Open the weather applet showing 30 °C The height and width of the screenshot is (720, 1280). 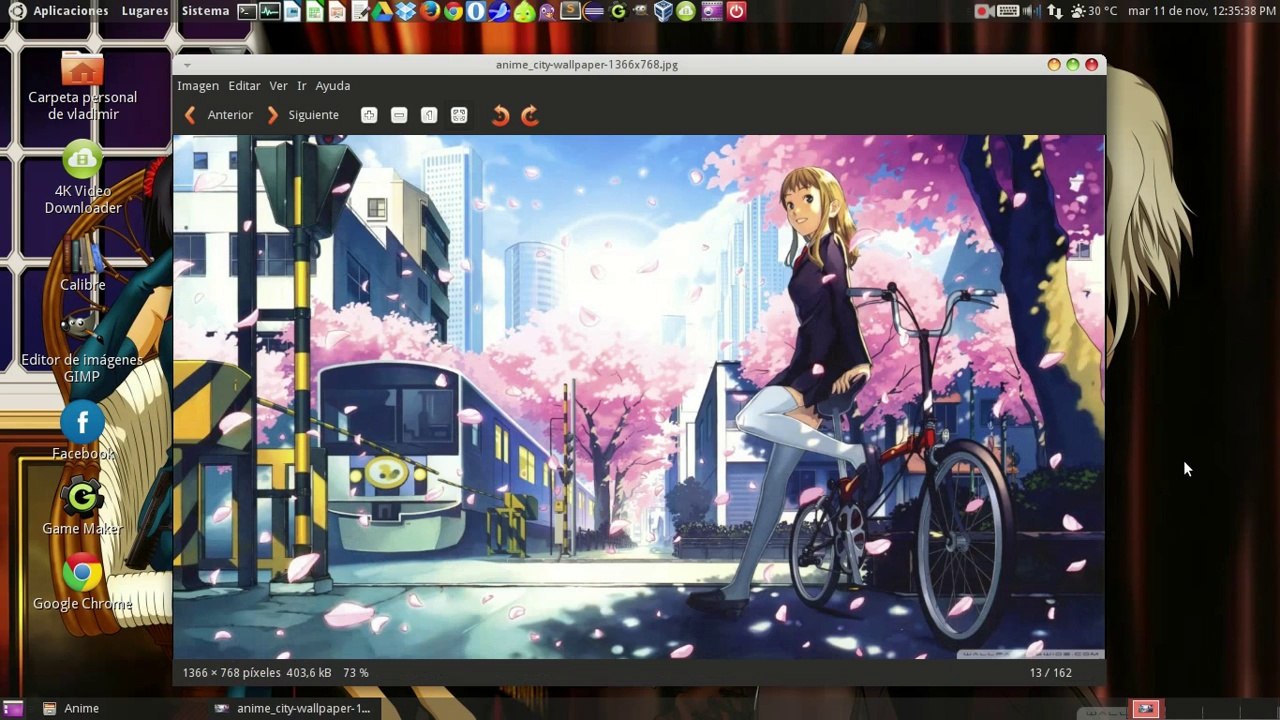tap(1094, 11)
